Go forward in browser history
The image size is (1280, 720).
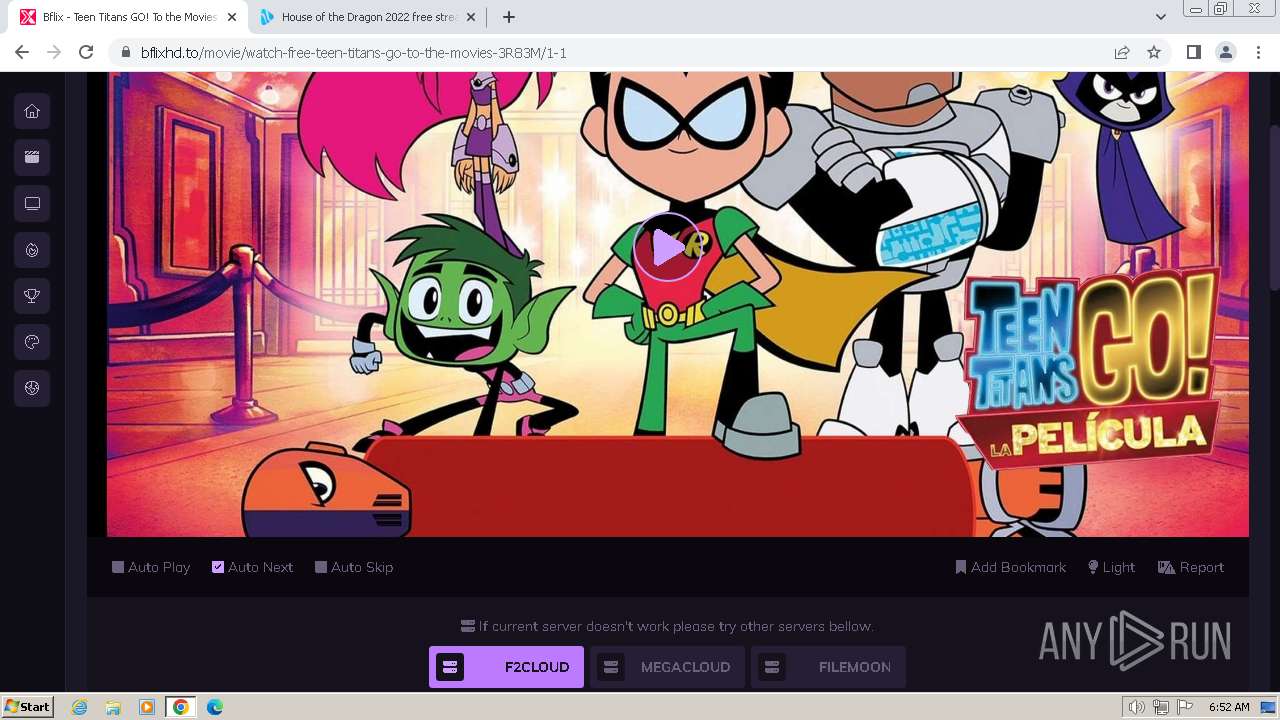54,52
